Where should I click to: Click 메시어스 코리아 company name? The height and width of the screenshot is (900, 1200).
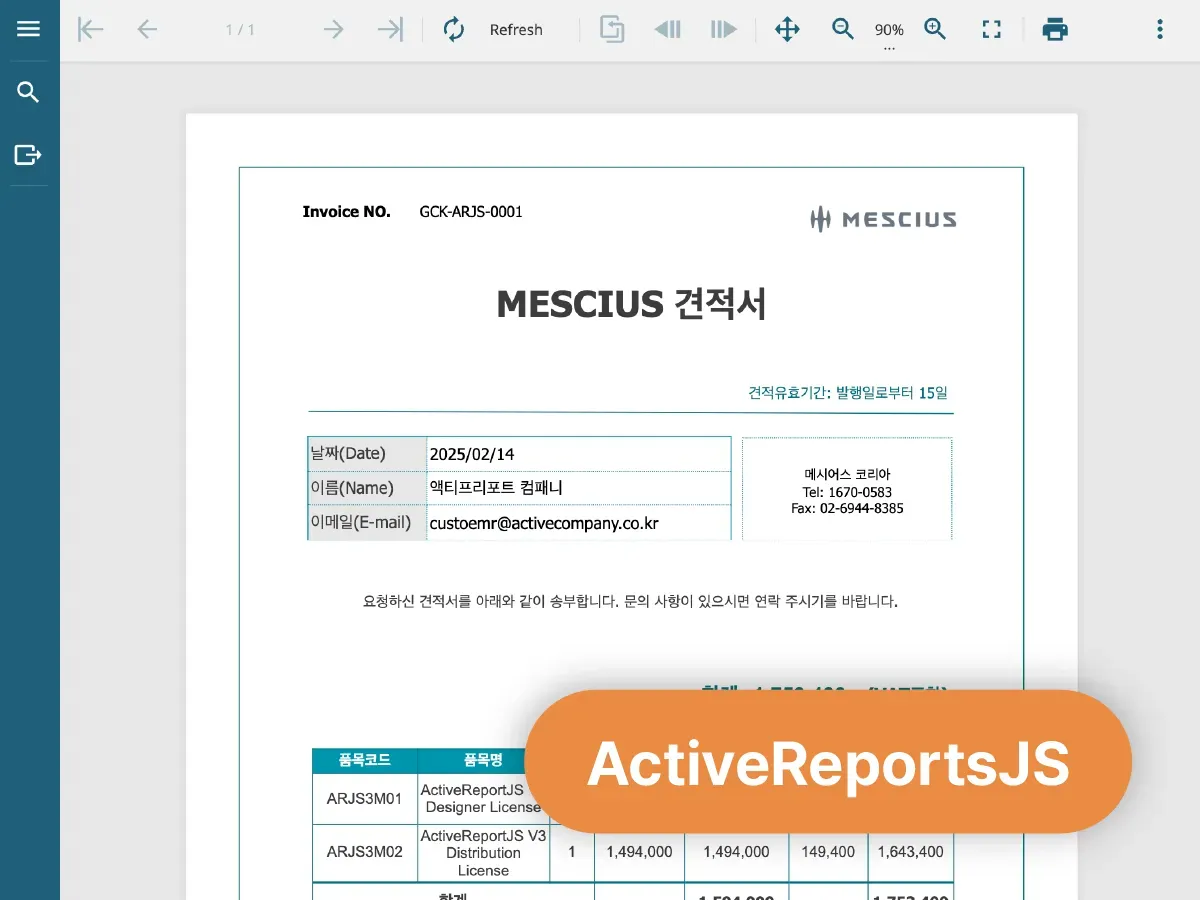[x=847, y=474]
